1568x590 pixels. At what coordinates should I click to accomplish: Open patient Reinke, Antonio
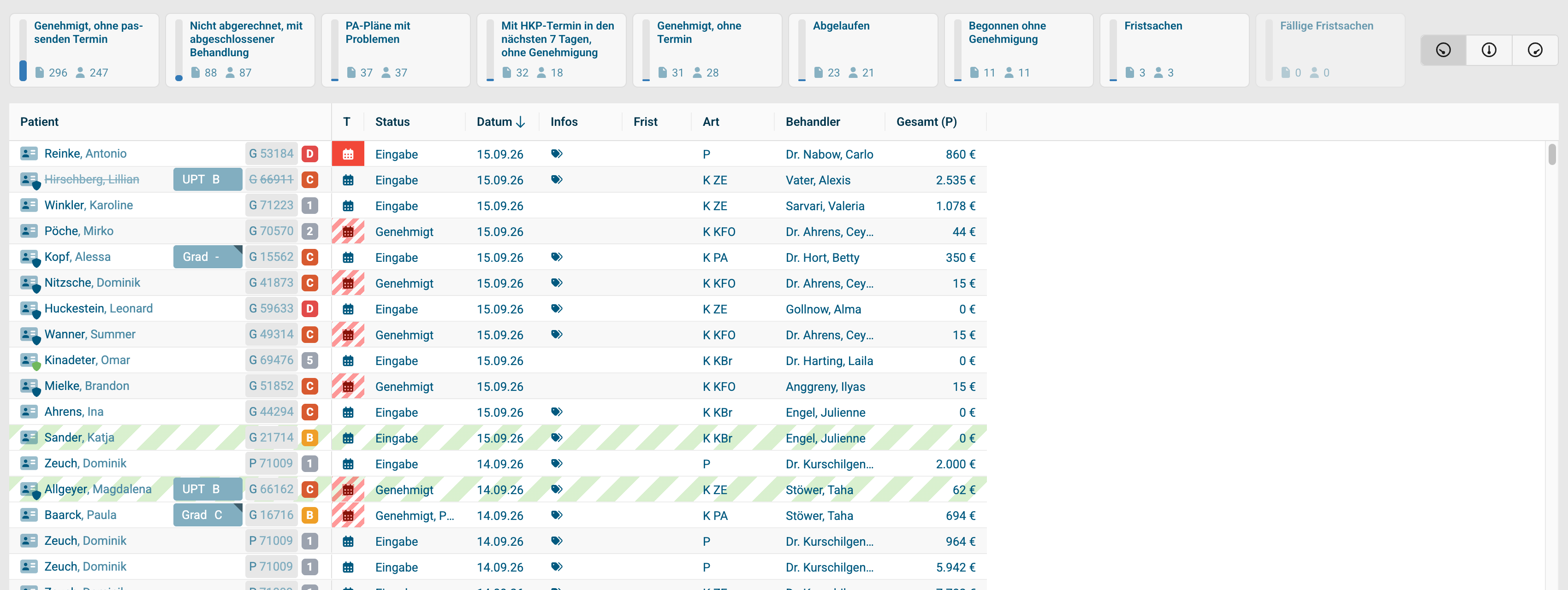tap(85, 154)
